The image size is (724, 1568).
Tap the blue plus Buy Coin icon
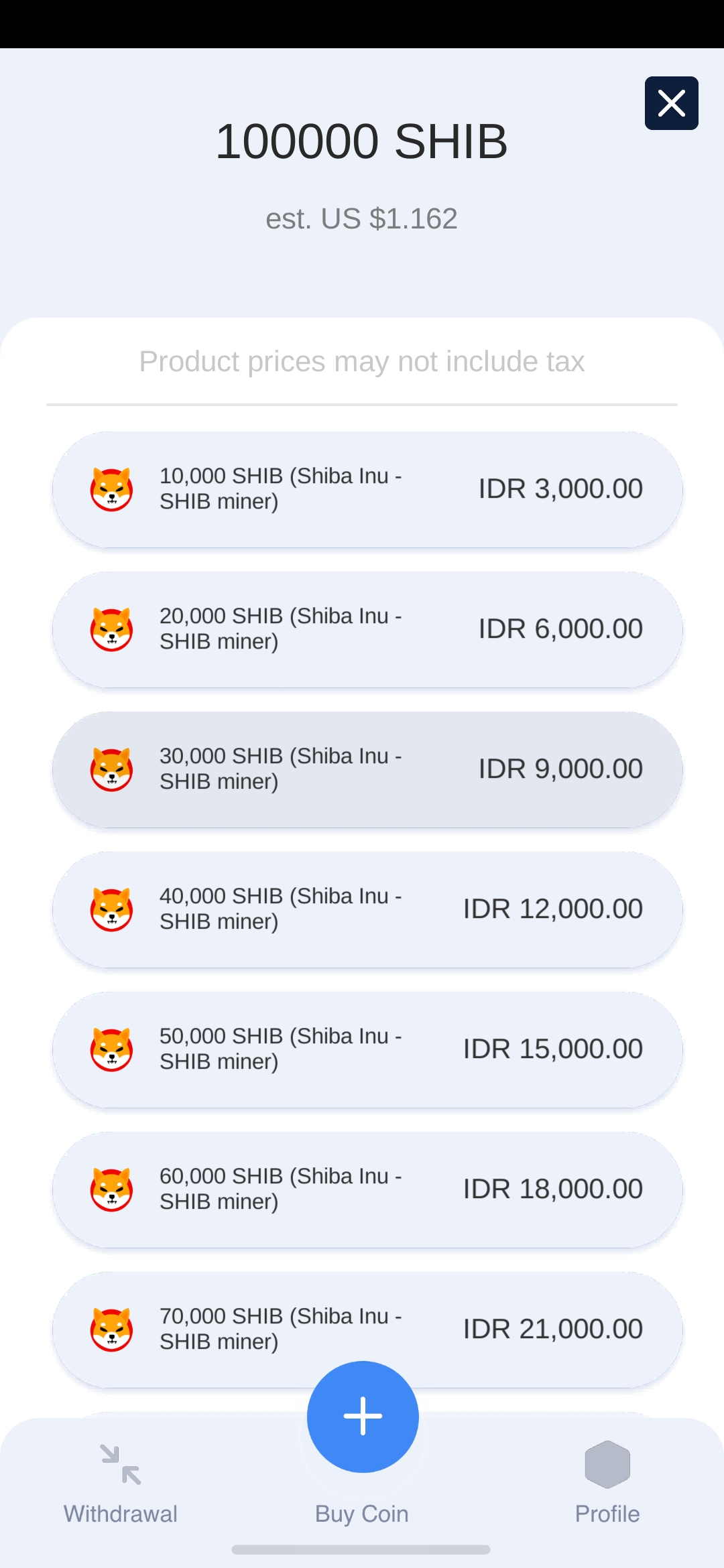click(x=363, y=1417)
